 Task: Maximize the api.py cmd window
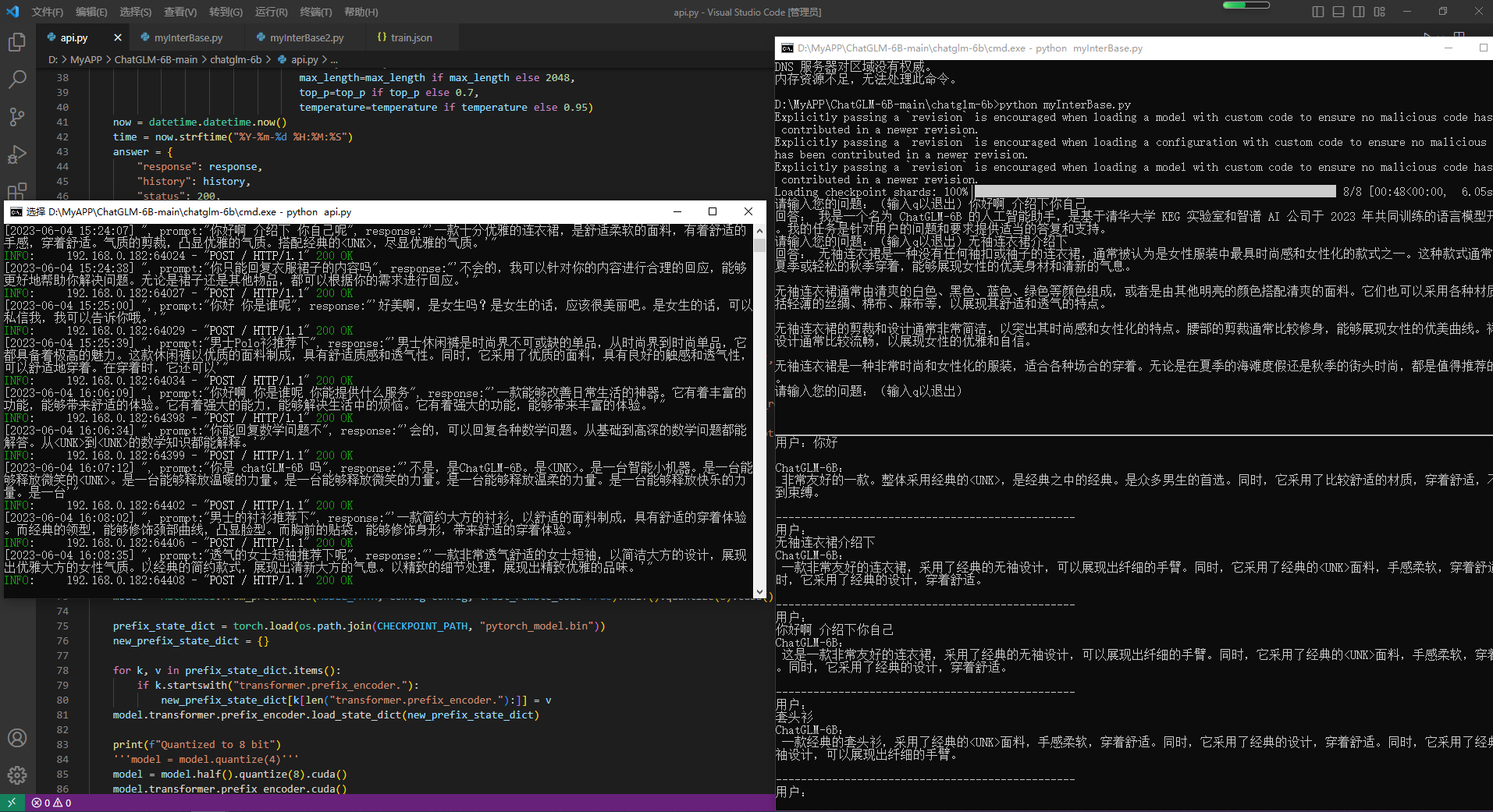713,212
